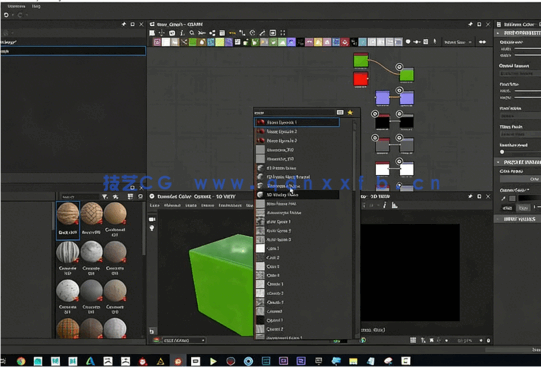Click the camera icon in the 3D view
The width and height of the screenshot is (541, 367).
pos(152,219)
